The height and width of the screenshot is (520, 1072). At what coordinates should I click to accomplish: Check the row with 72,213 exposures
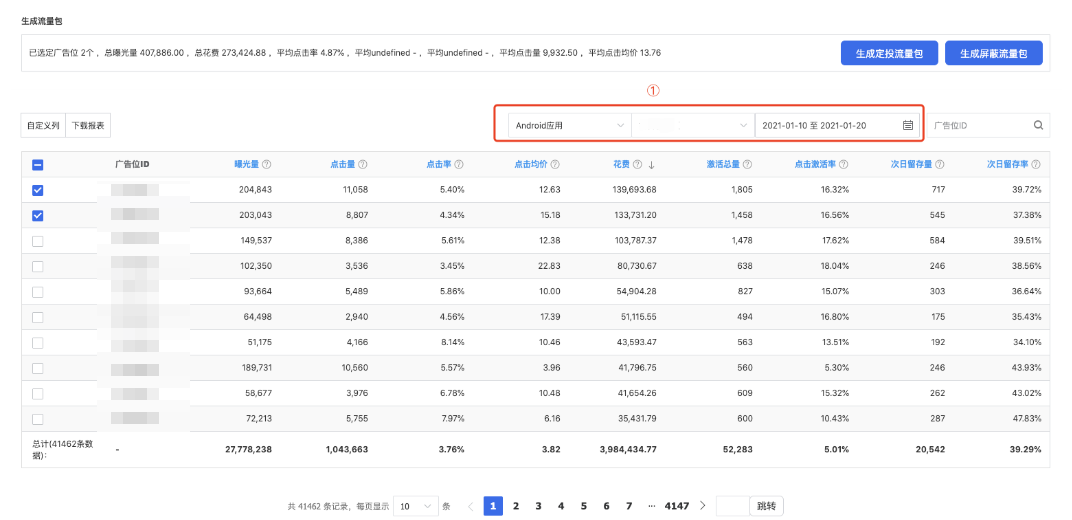(x=38, y=419)
